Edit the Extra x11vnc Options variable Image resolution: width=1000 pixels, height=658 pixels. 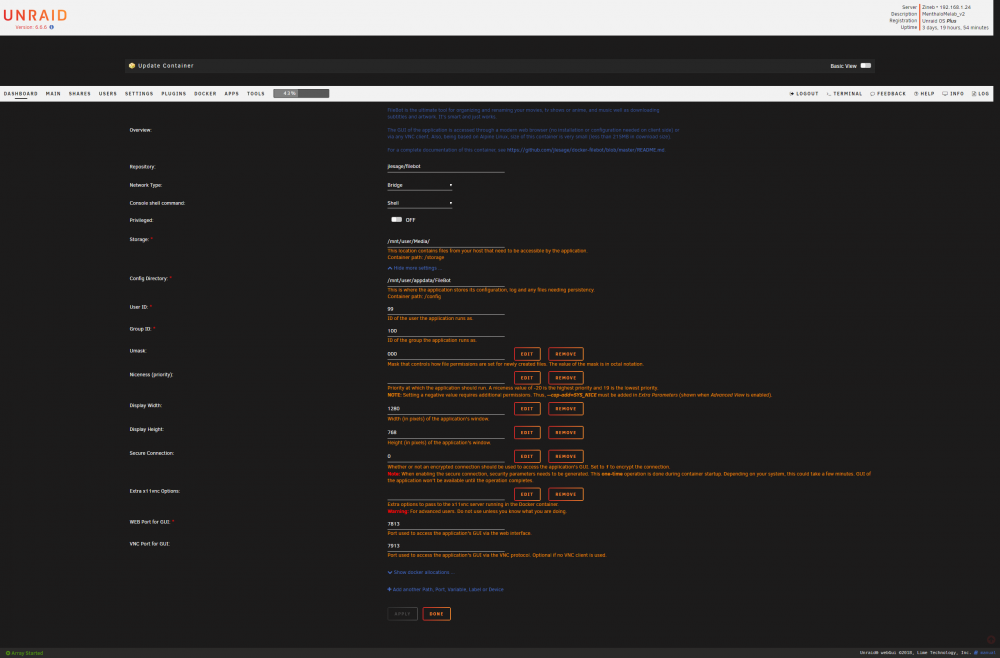pyautogui.click(x=527, y=494)
